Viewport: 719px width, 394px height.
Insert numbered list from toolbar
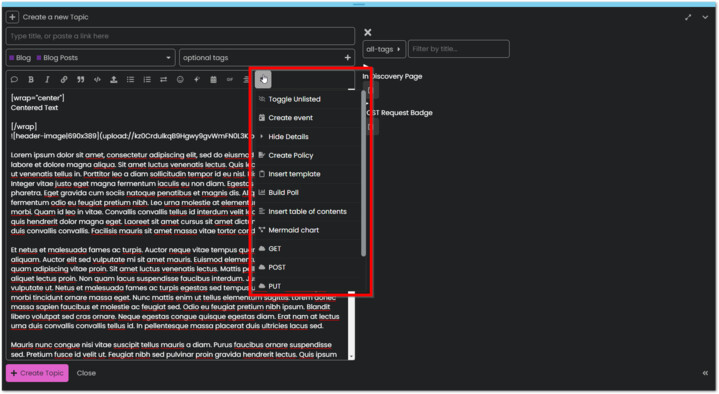click(x=147, y=79)
